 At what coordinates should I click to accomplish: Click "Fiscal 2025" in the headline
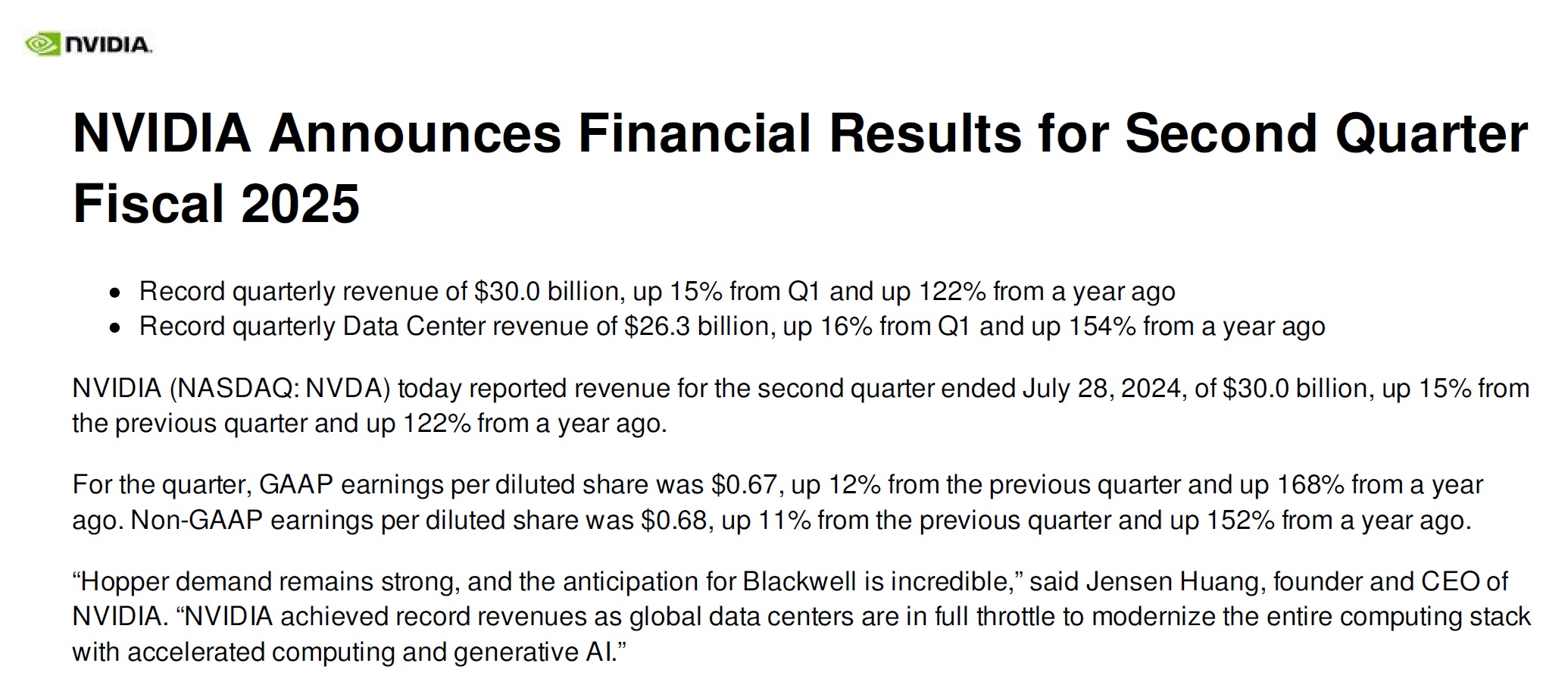[x=216, y=203]
